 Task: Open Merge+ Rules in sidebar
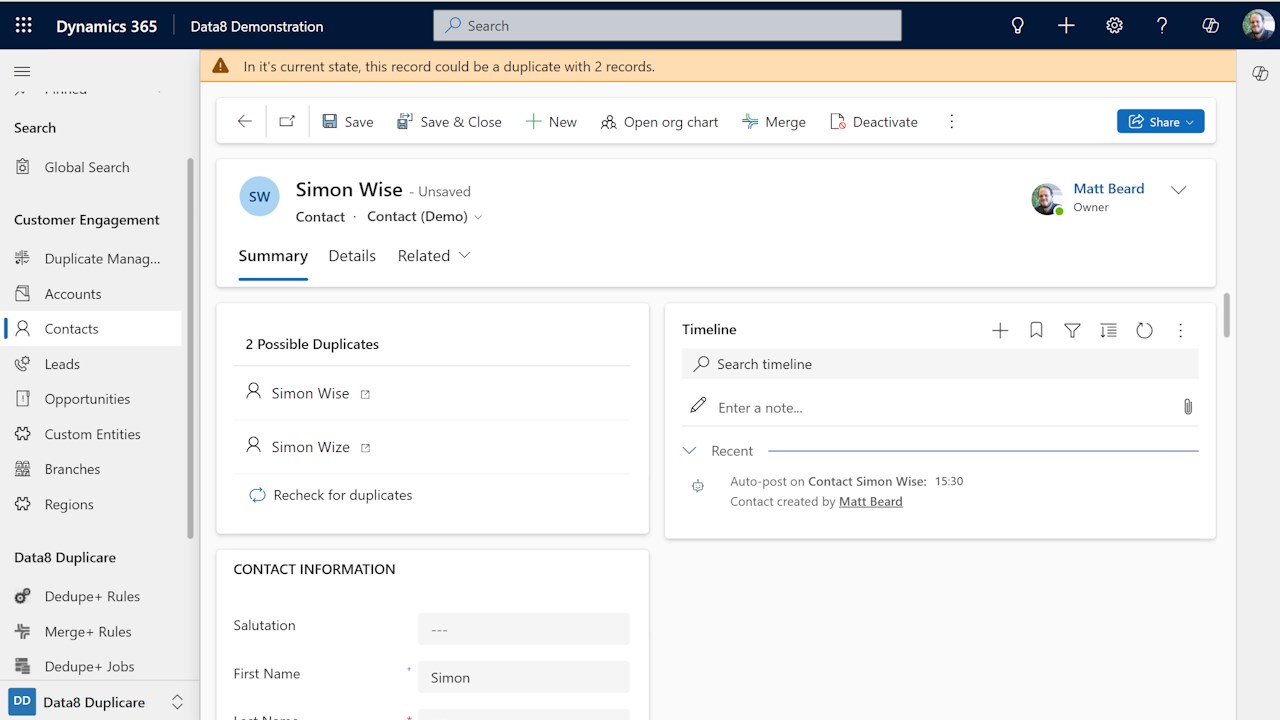click(x=93, y=631)
